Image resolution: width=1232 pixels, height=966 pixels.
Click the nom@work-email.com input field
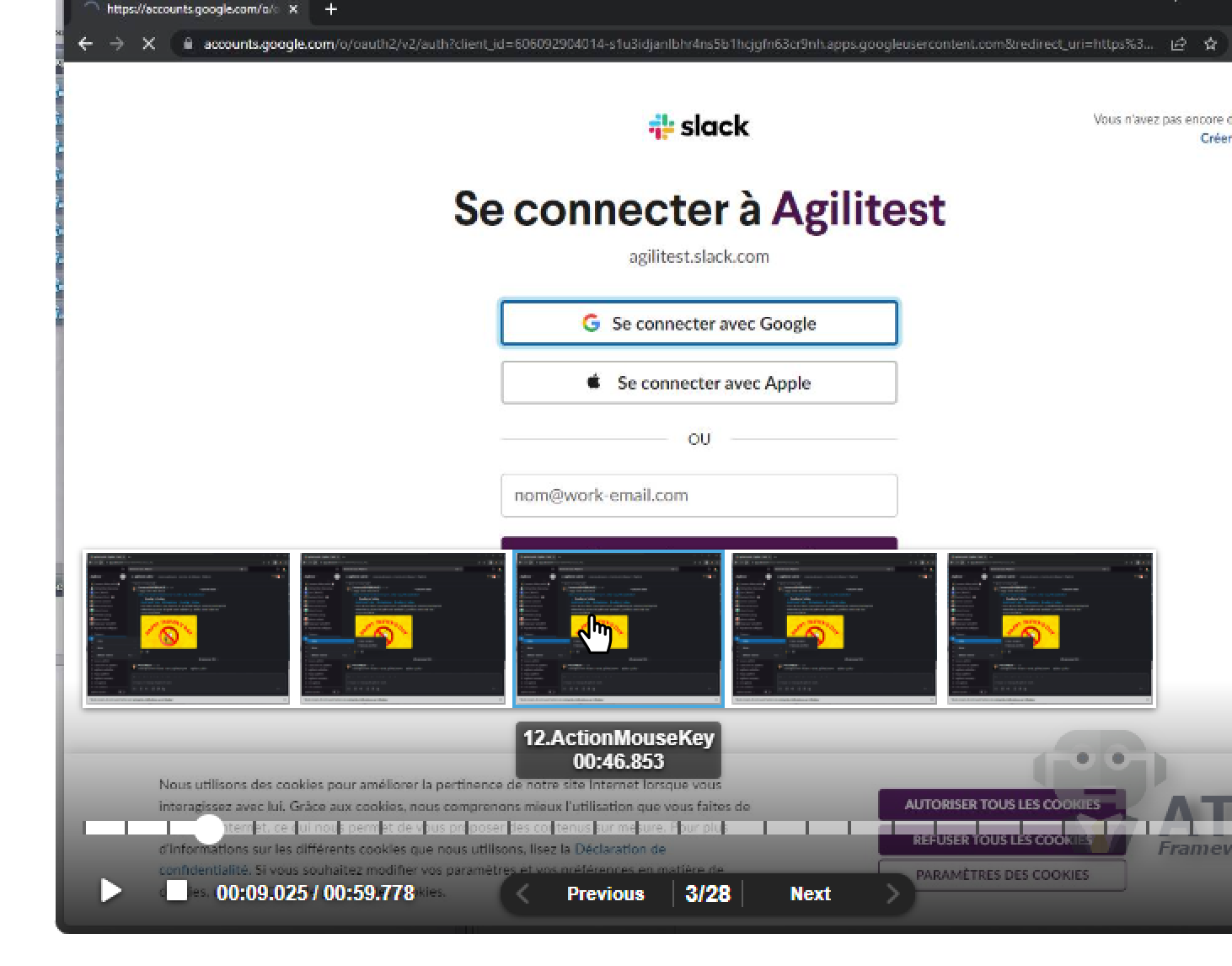699,496
